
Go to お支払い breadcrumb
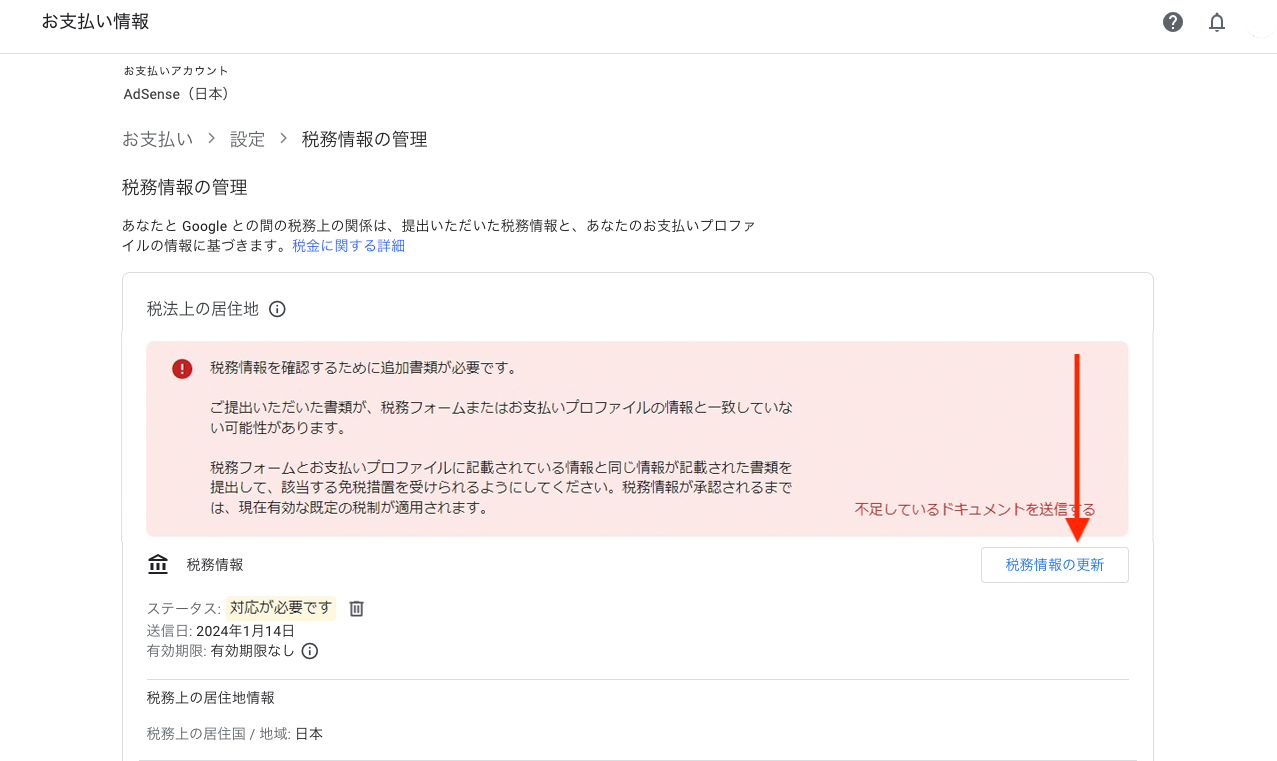coord(157,139)
